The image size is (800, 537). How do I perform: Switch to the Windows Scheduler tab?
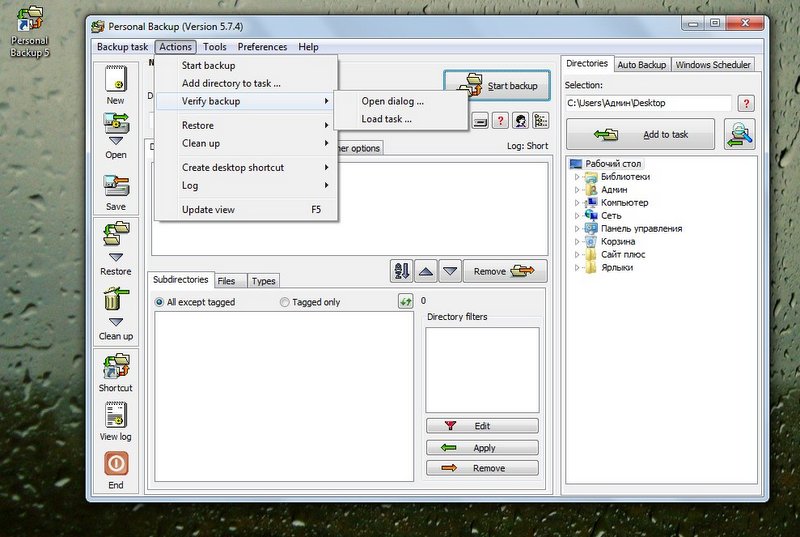click(713, 65)
